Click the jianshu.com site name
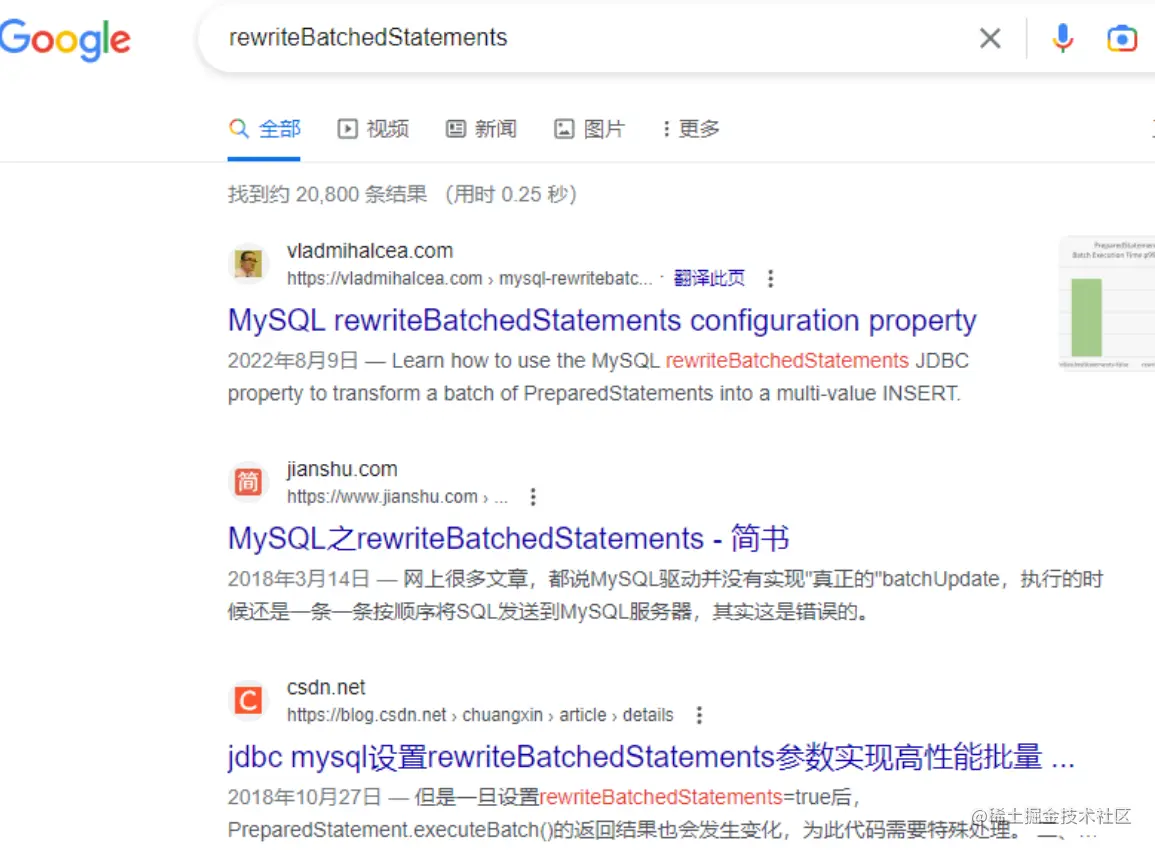1155x850 pixels. pos(342,469)
